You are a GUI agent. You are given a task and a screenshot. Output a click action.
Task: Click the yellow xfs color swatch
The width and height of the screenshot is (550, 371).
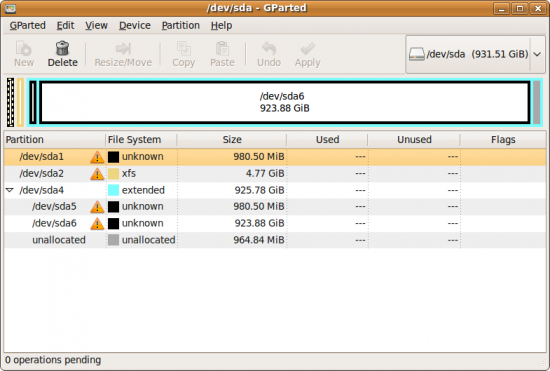(113, 174)
